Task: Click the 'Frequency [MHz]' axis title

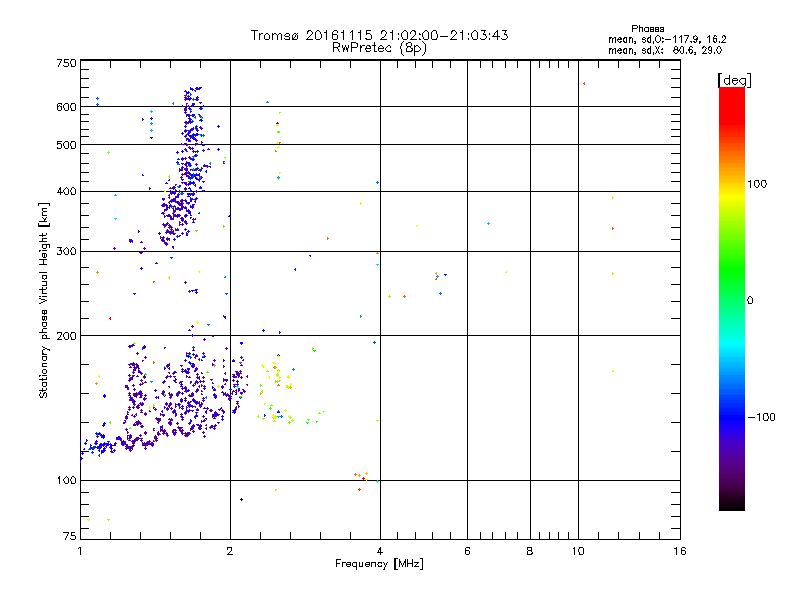Action: (x=379, y=564)
